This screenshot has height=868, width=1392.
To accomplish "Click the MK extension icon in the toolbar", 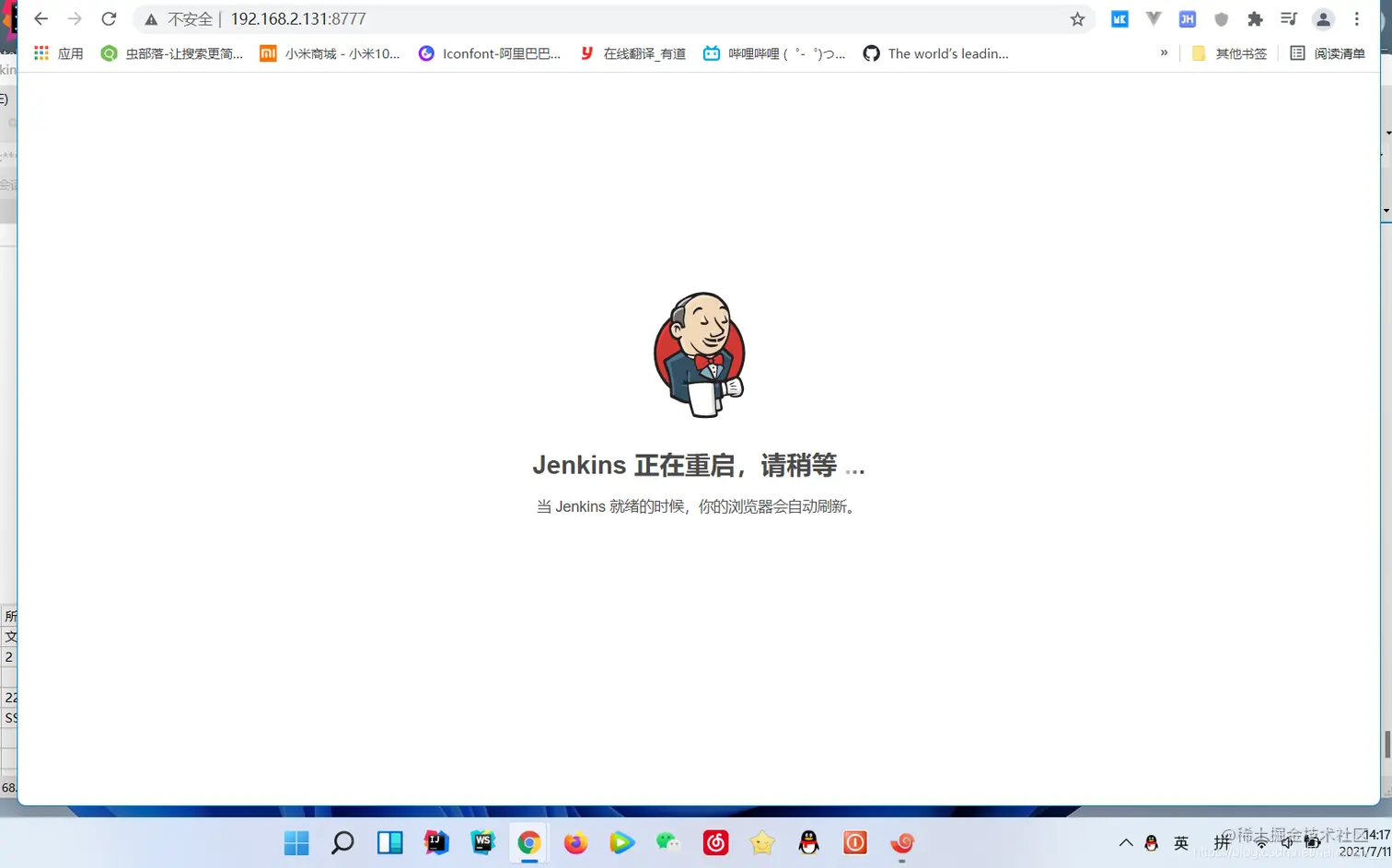I will pos(1119,18).
